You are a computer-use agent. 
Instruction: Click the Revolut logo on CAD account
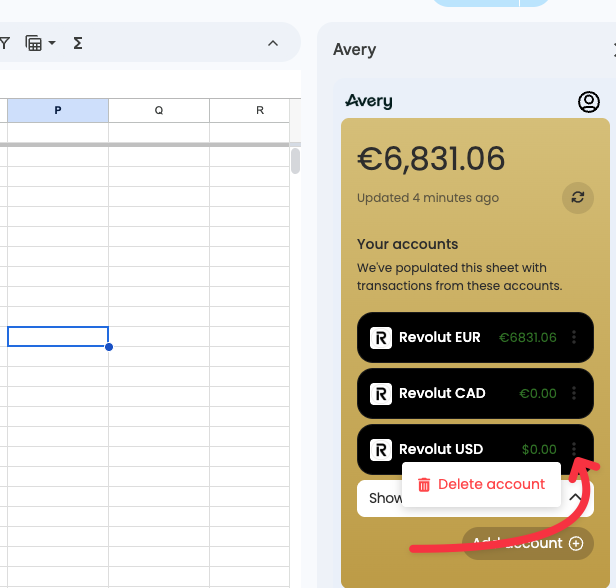[x=381, y=394]
